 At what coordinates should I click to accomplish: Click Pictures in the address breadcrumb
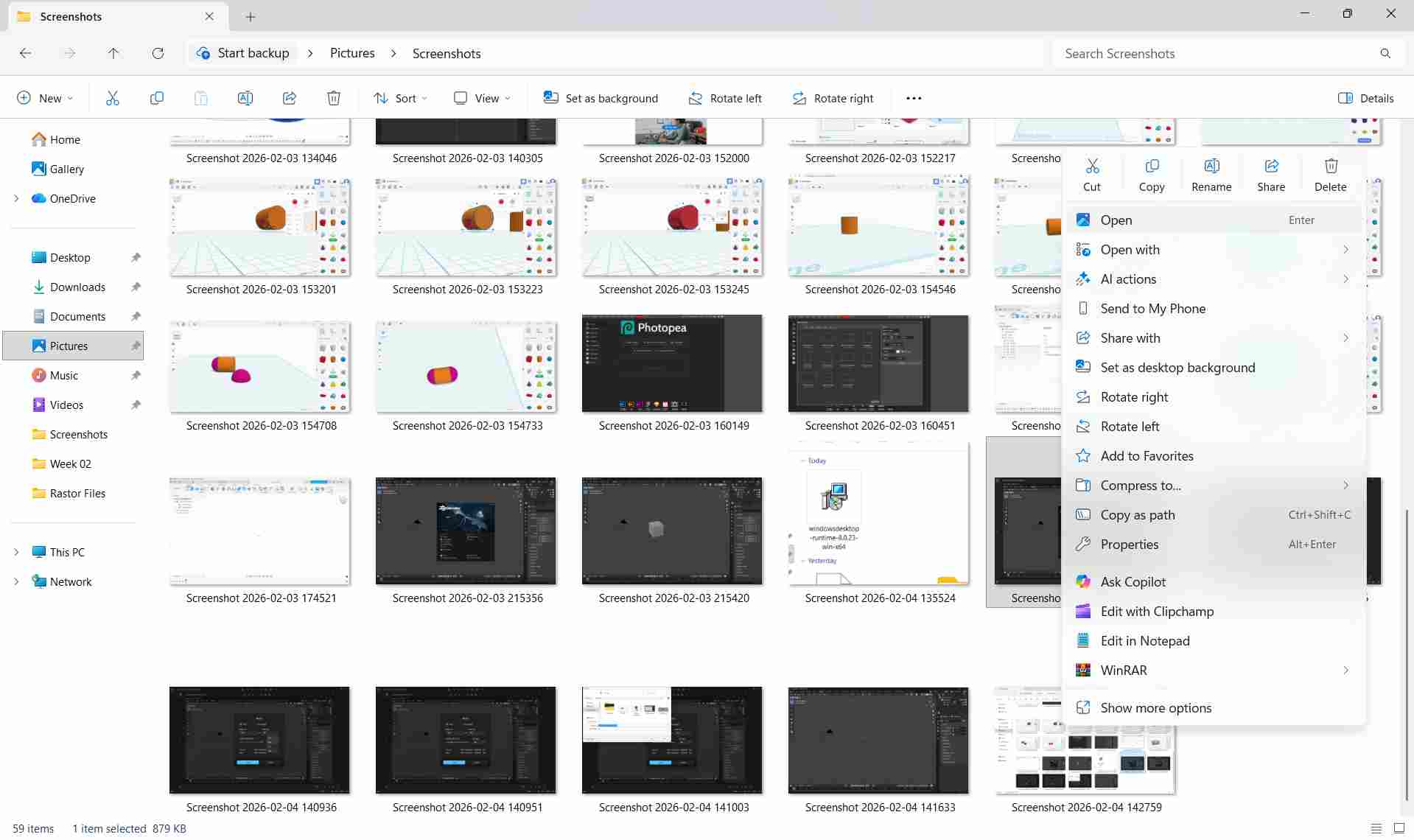pyautogui.click(x=352, y=53)
